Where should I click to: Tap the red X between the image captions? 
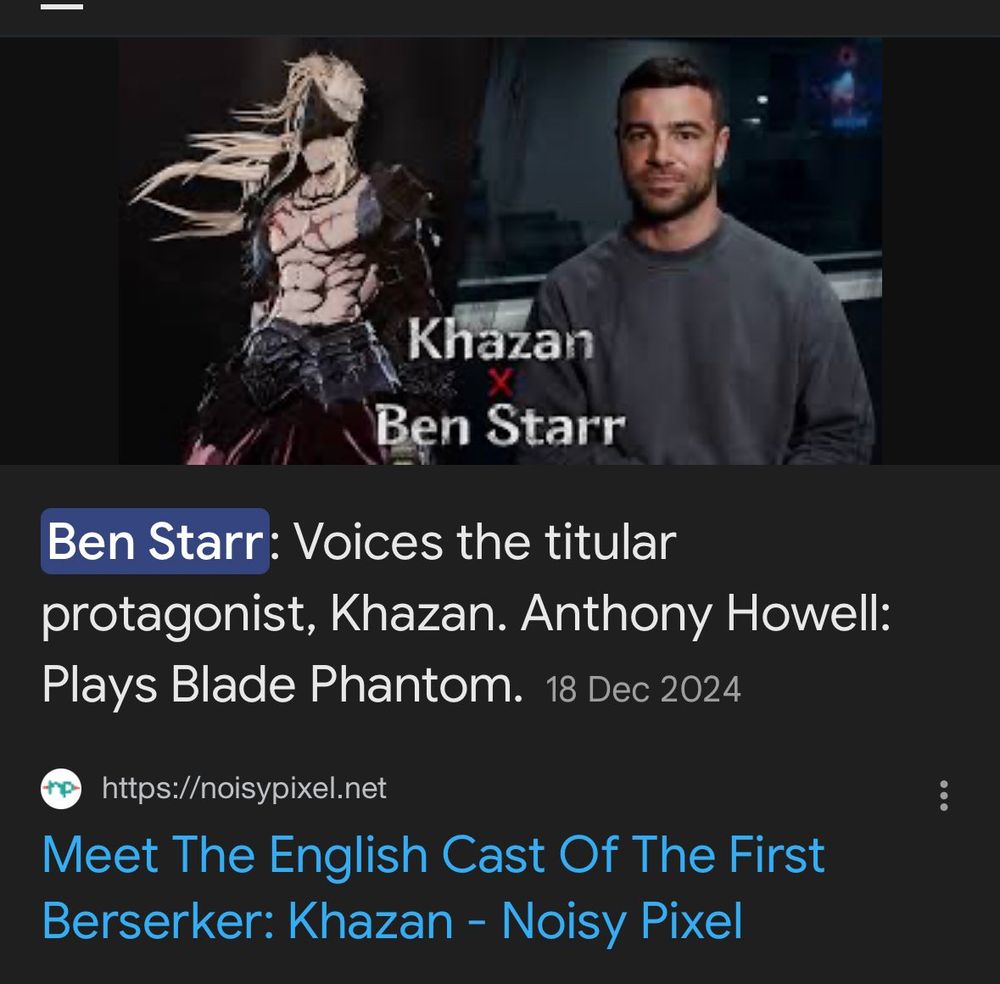500,383
